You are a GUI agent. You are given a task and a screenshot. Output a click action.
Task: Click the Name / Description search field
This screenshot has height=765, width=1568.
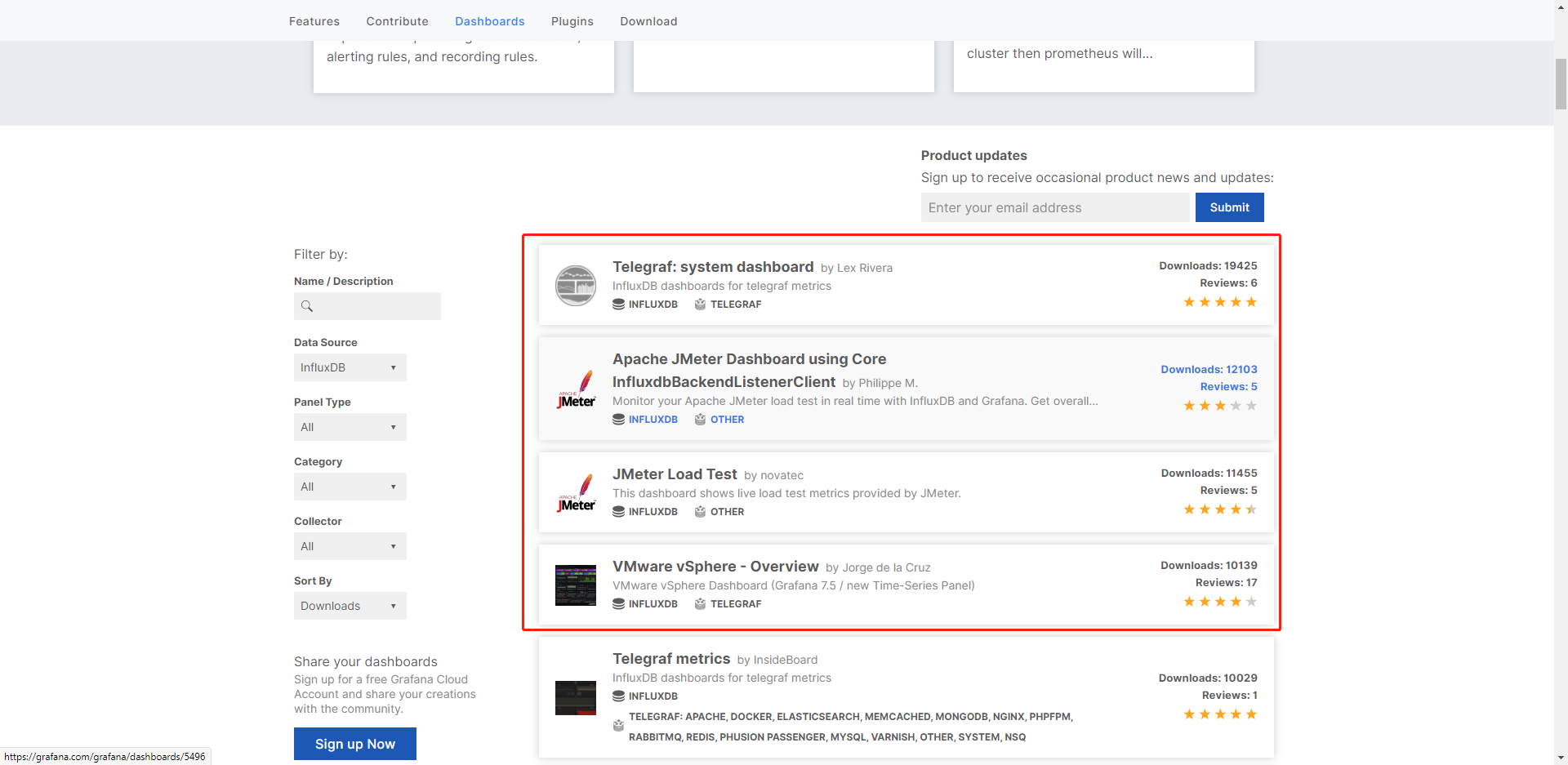pos(367,306)
